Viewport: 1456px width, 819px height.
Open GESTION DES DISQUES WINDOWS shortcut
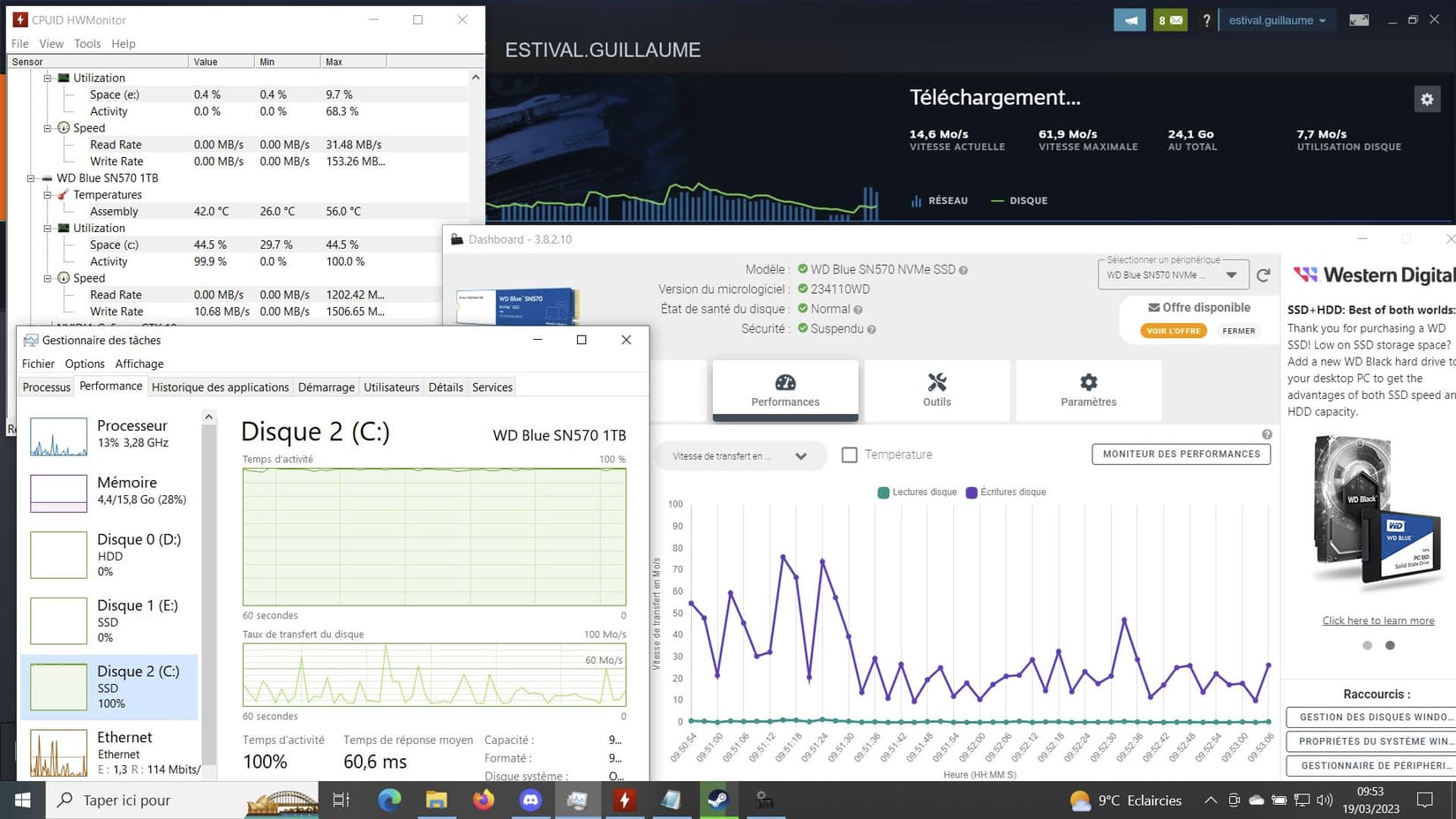tap(1371, 717)
